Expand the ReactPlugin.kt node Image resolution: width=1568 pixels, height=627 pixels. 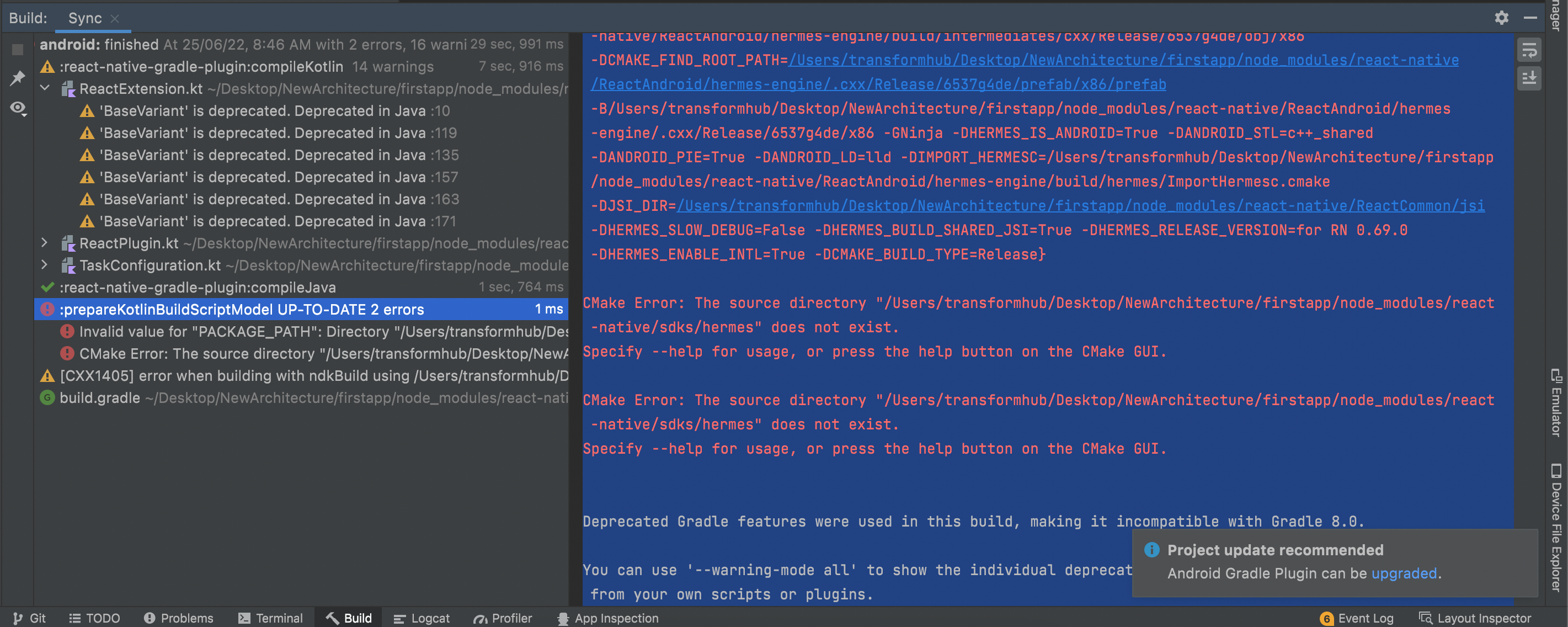coord(45,243)
